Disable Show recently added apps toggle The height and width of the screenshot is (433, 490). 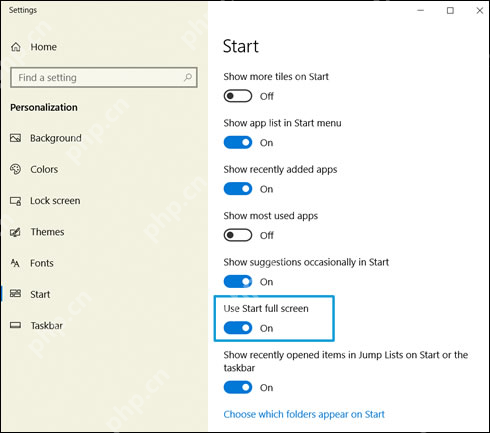(x=238, y=189)
